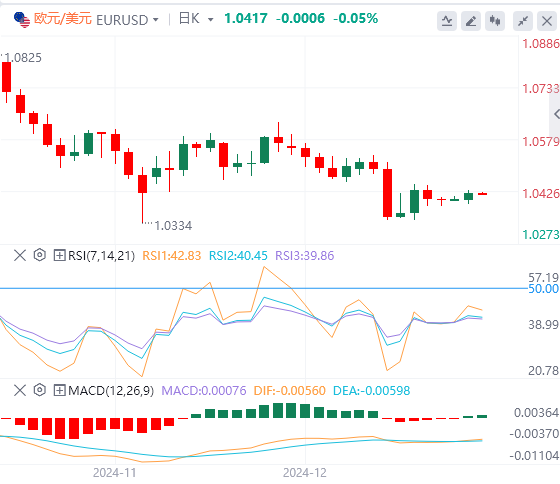Click the 欧元/美元 pair name

pyautogui.click(x=63, y=19)
